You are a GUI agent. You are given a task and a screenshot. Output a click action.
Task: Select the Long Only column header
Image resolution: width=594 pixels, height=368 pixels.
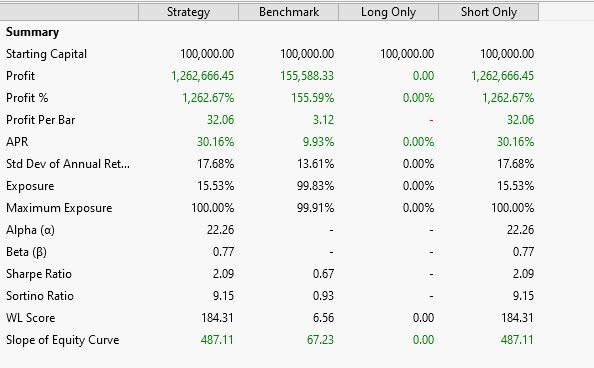(388, 12)
